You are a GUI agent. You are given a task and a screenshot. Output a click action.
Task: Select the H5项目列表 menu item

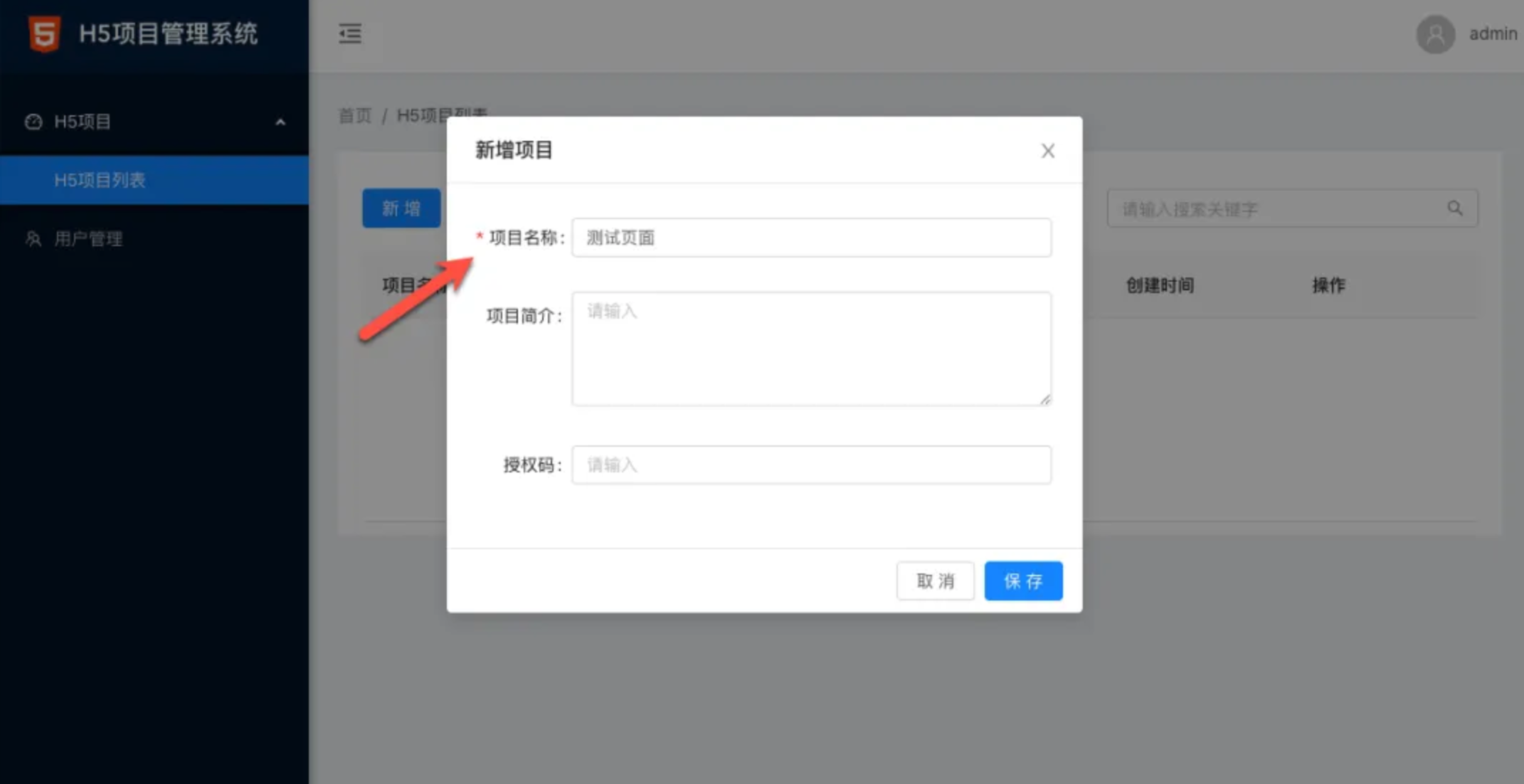click(x=100, y=180)
